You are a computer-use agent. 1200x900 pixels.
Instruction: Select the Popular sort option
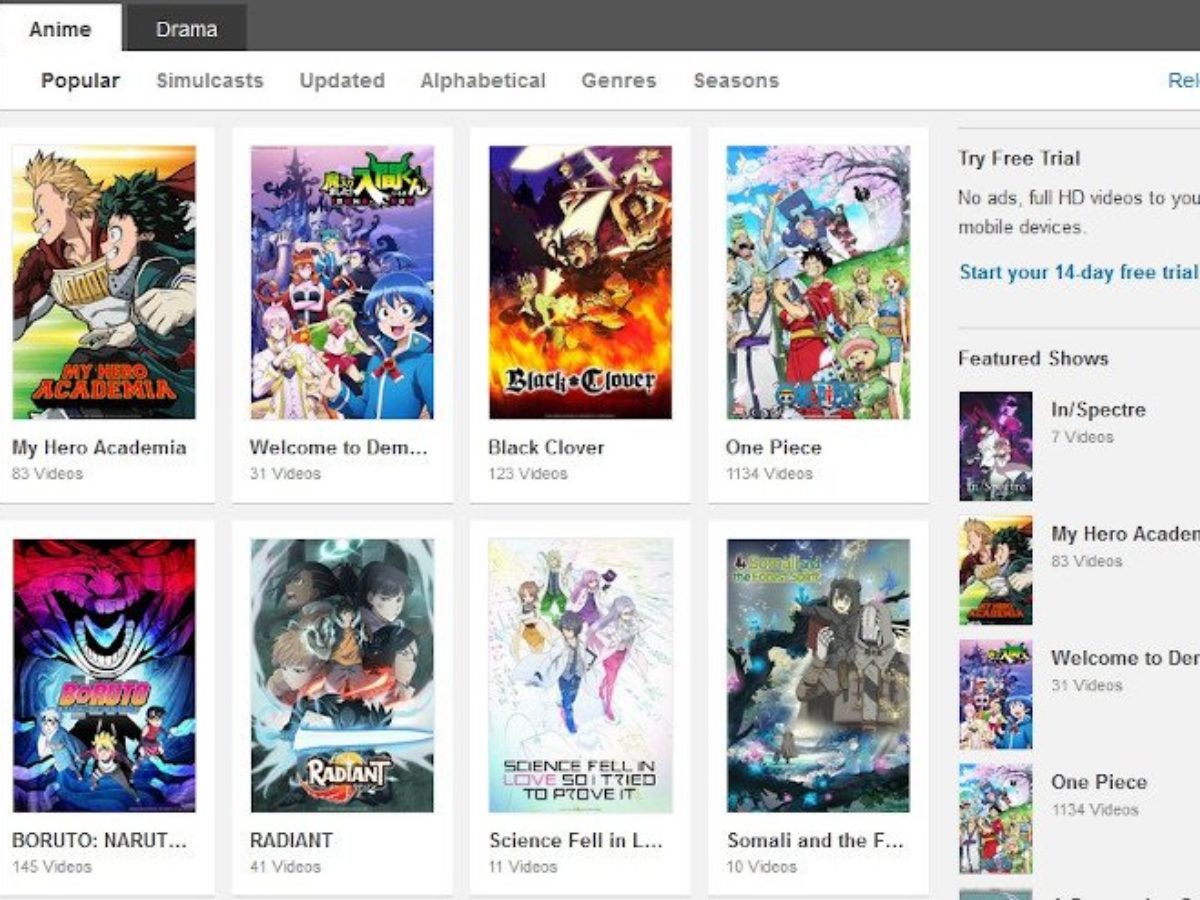point(80,81)
